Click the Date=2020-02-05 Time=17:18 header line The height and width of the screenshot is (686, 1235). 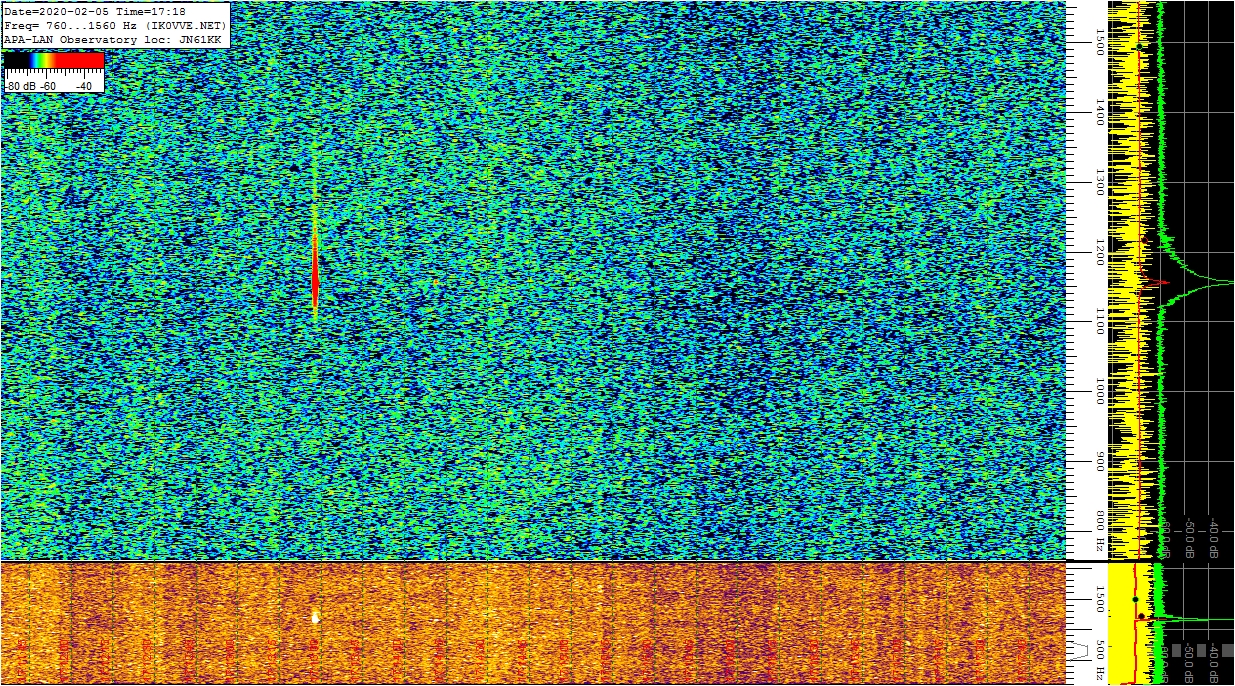pos(95,12)
